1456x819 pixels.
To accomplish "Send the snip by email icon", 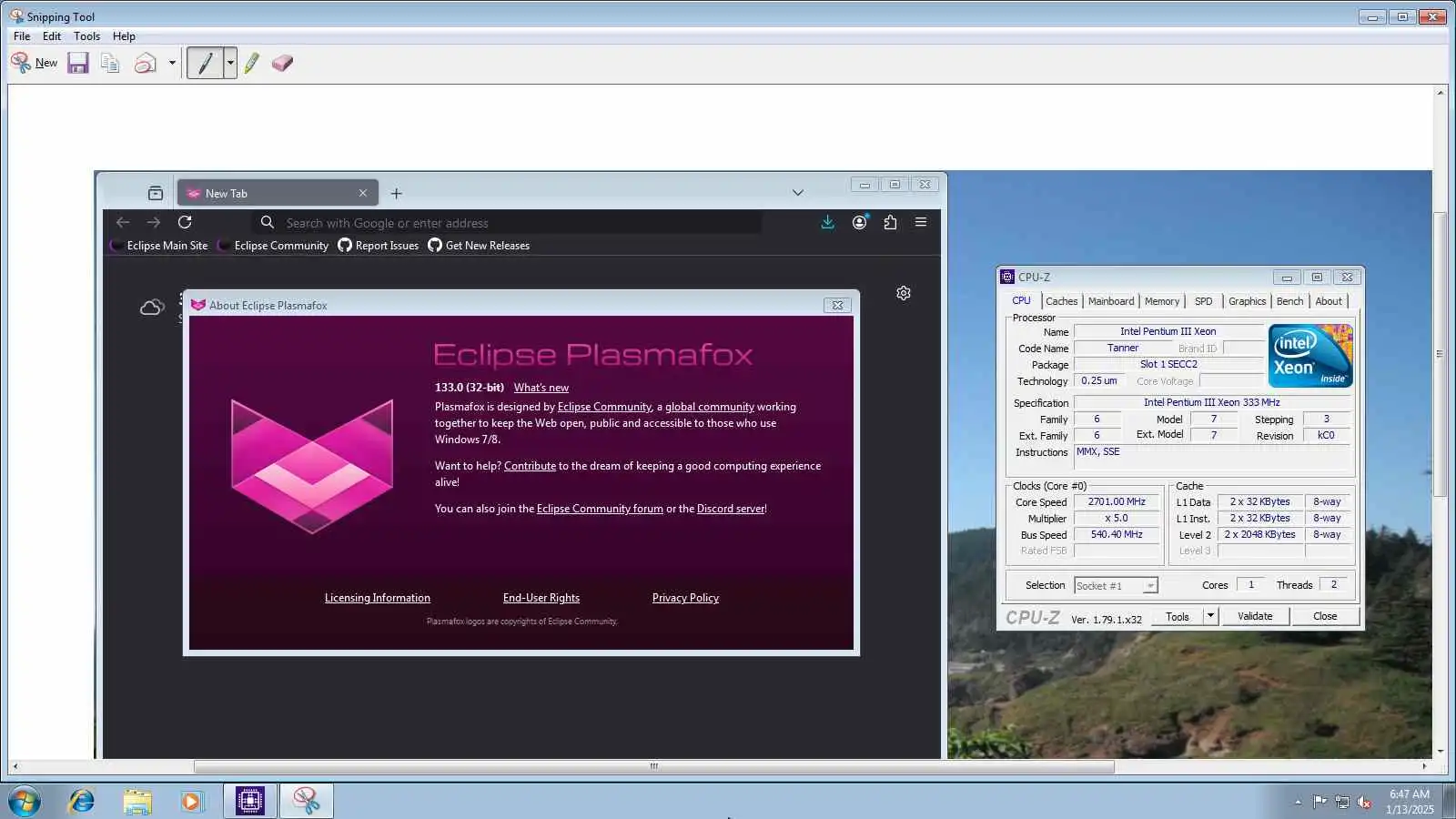I will [x=145, y=63].
